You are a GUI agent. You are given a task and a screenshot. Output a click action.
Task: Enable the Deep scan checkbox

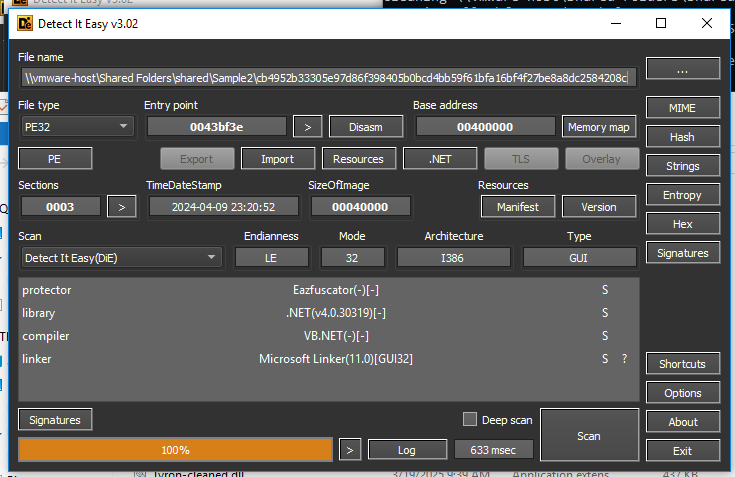click(470, 419)
